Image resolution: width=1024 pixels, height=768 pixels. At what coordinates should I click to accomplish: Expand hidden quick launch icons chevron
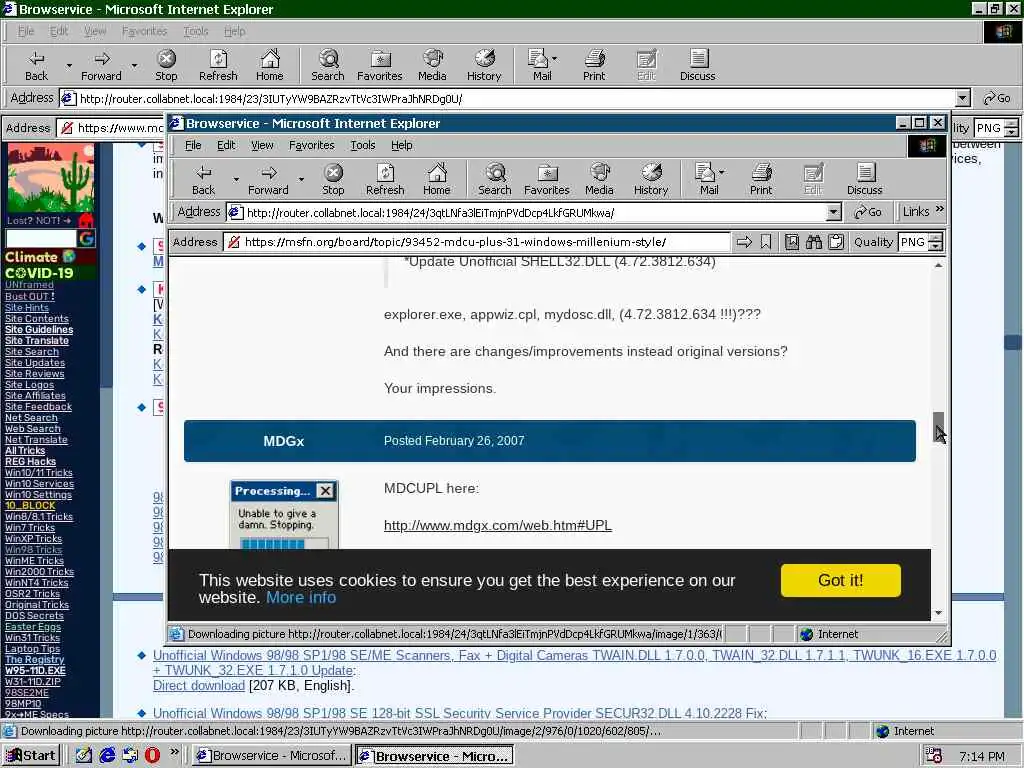pyautogui.click(x=174, y=752)
